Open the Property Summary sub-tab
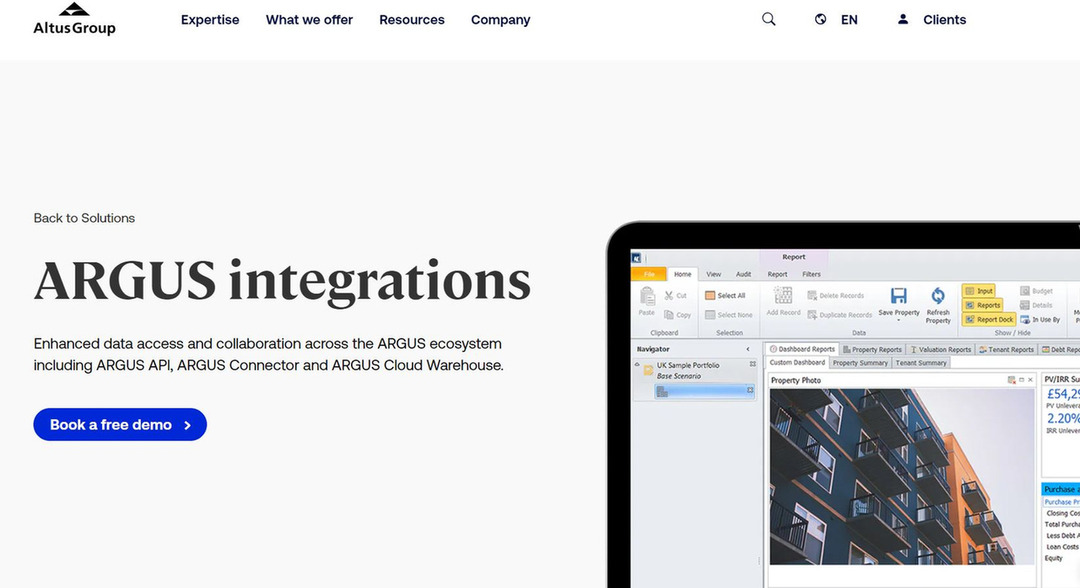 click(x=860, y=363)
